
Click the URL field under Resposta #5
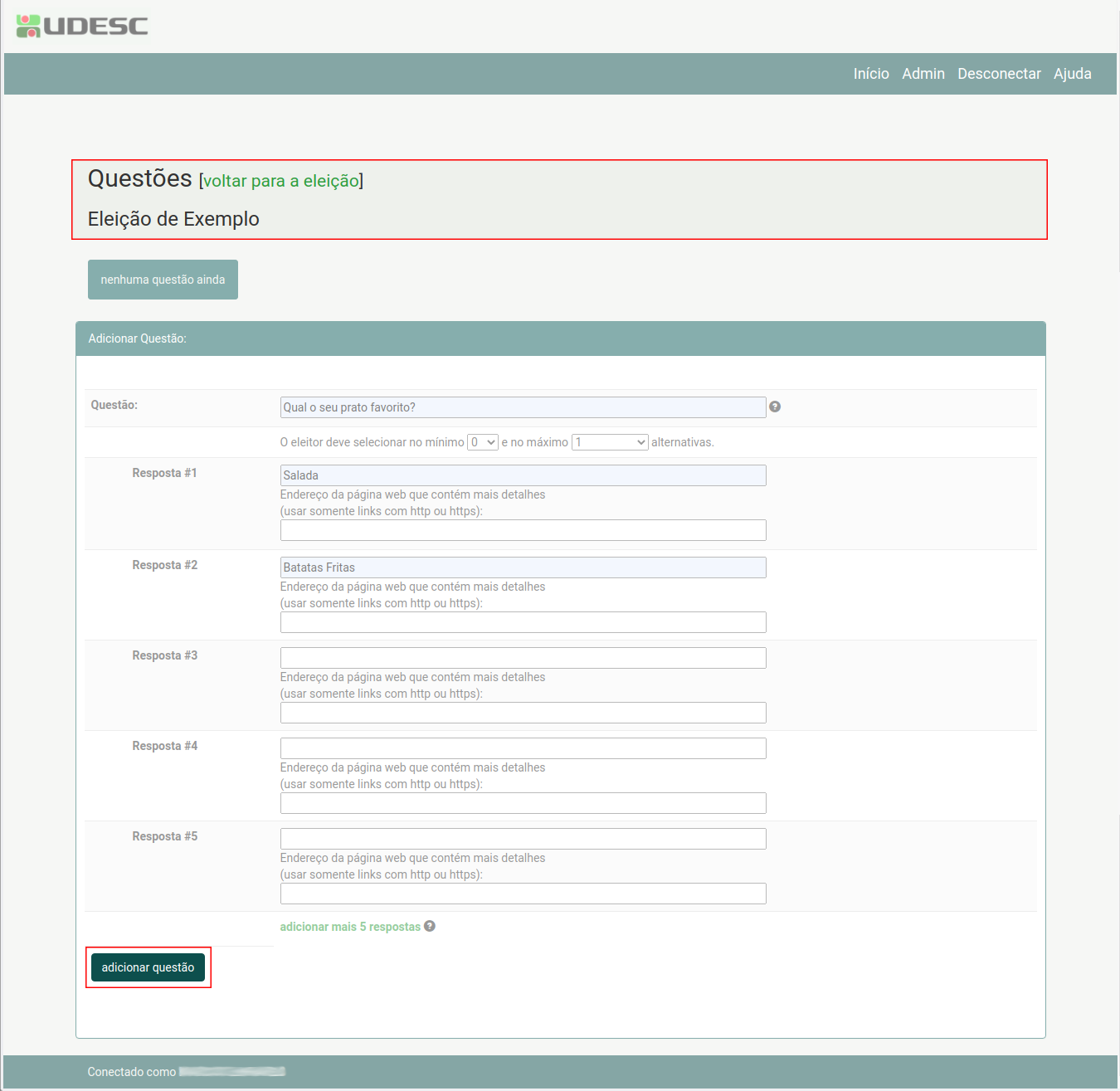523,894
